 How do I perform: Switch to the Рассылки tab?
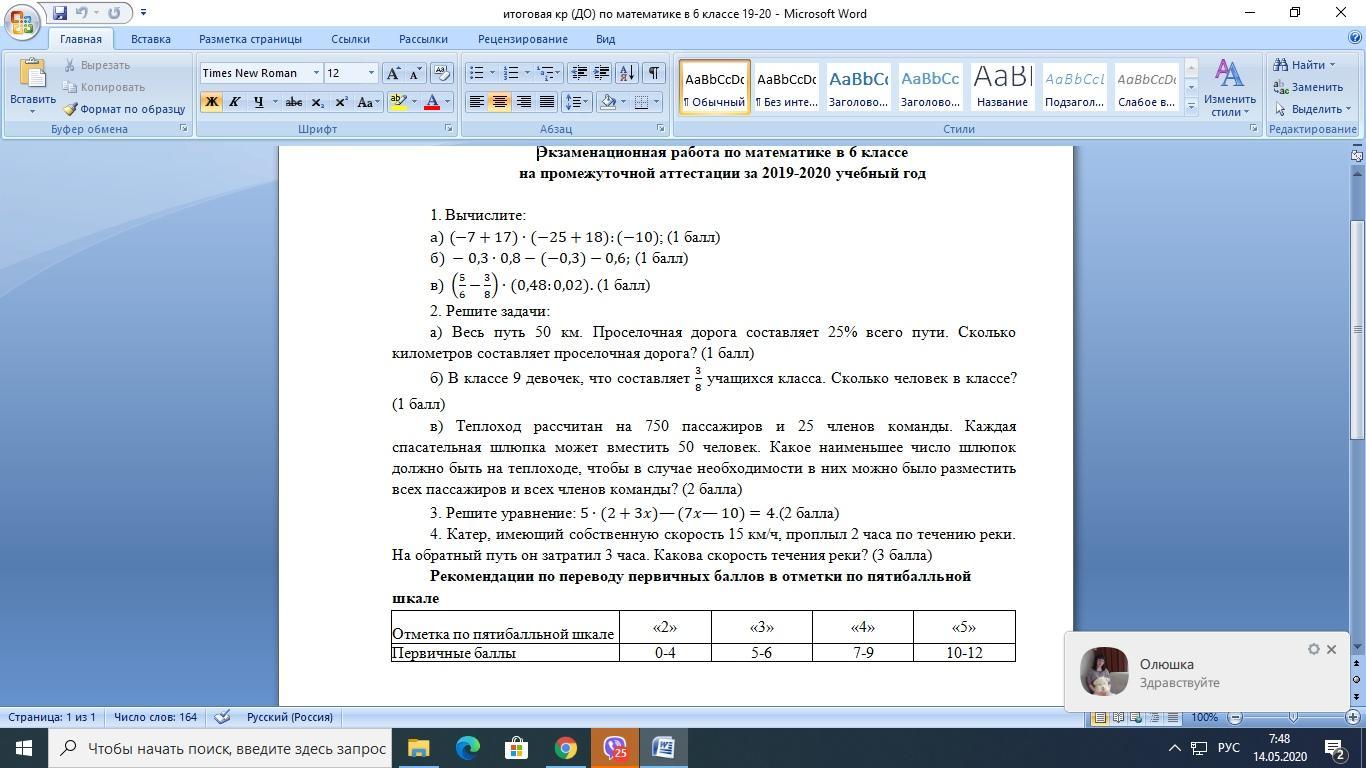tap(423, 39)
